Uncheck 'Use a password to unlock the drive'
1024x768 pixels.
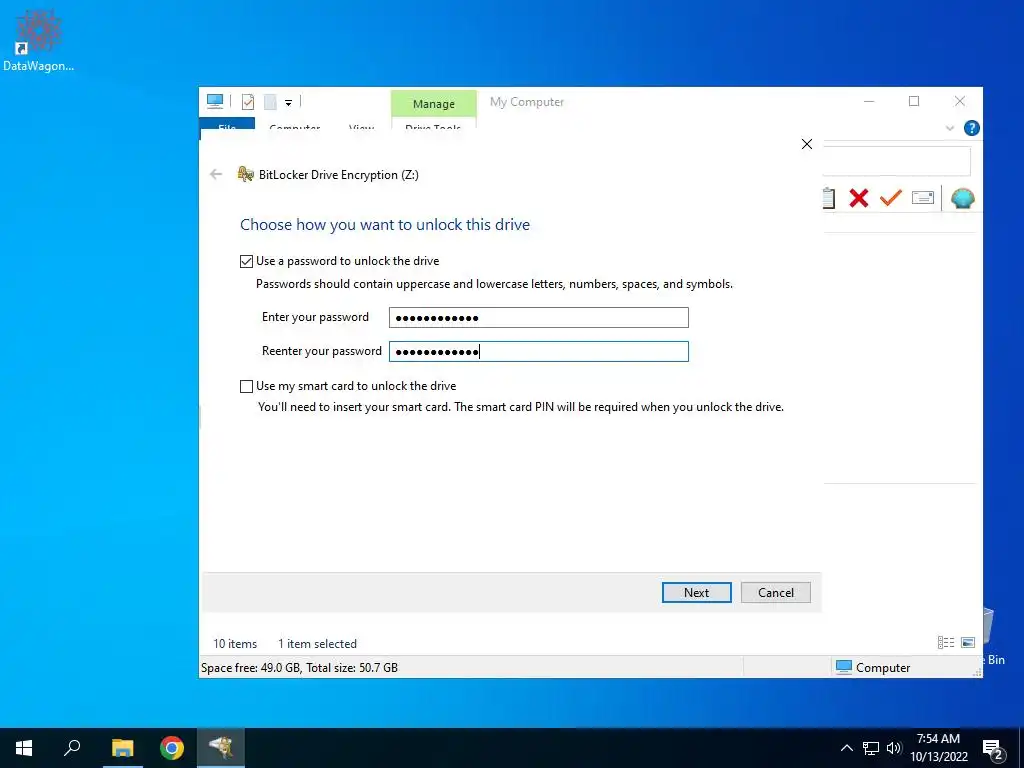click(246, 261)
